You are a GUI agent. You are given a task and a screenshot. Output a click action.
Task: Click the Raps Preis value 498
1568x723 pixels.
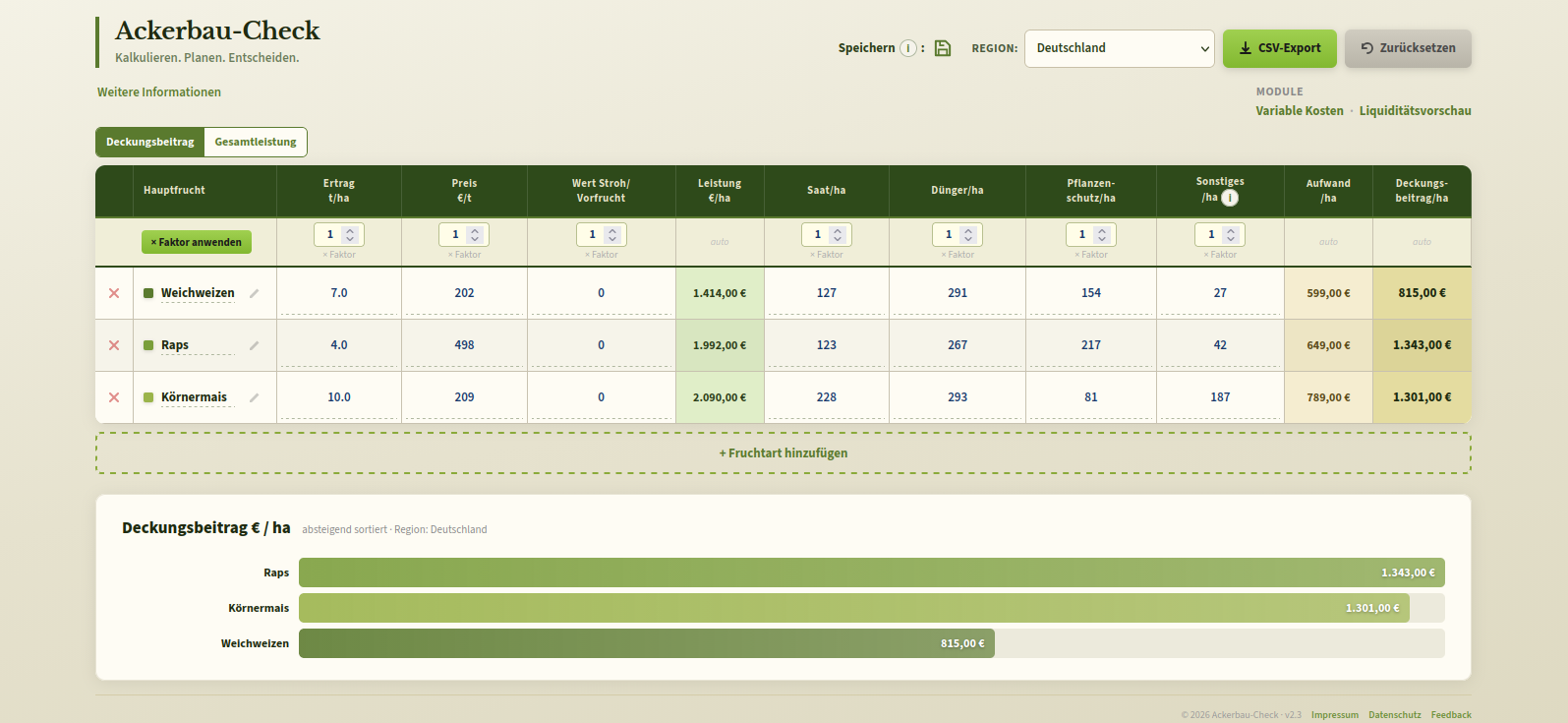click(x=464, y=345)
